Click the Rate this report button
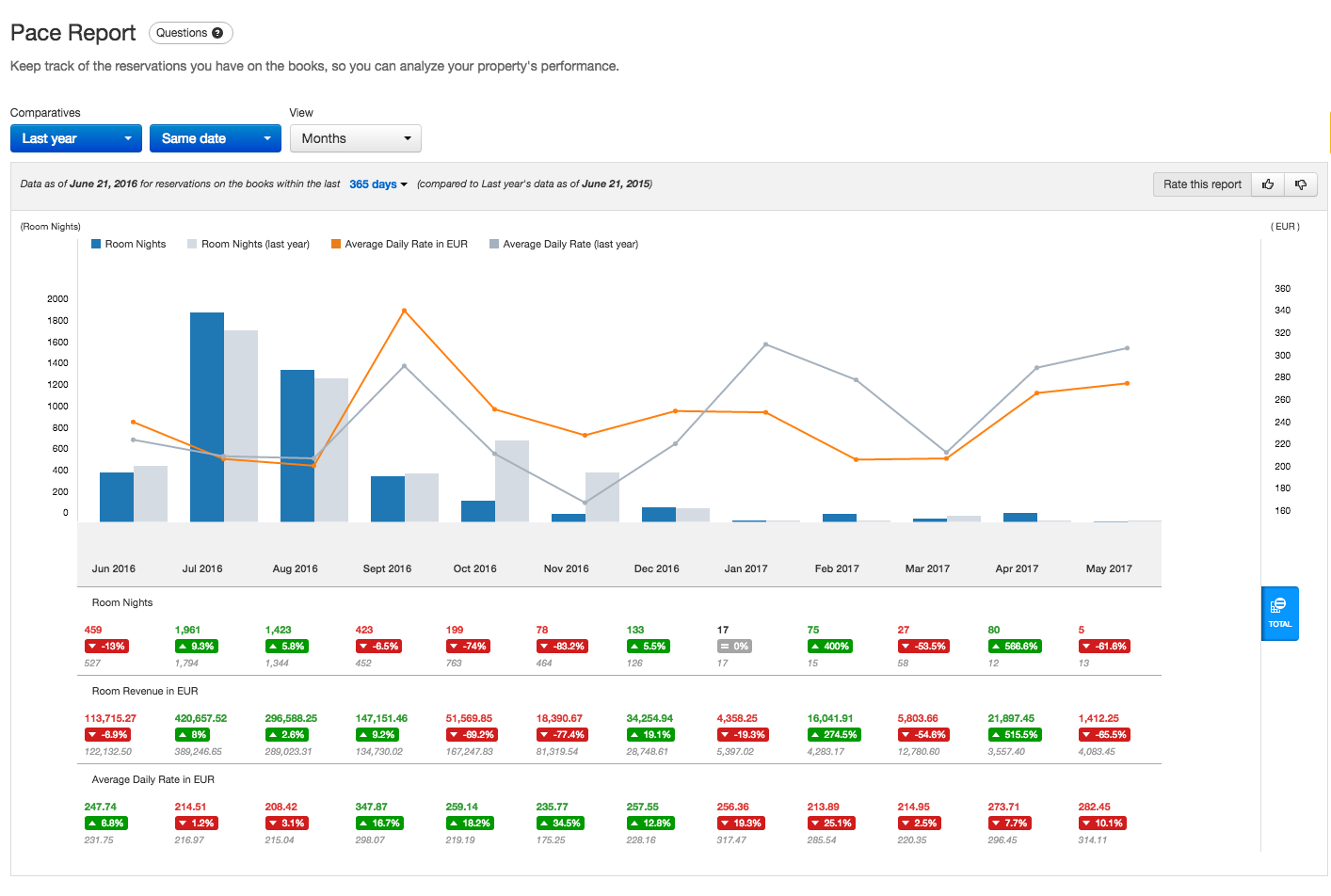This screenshot has height=896, width=1331. click(x=1202, y=184)
